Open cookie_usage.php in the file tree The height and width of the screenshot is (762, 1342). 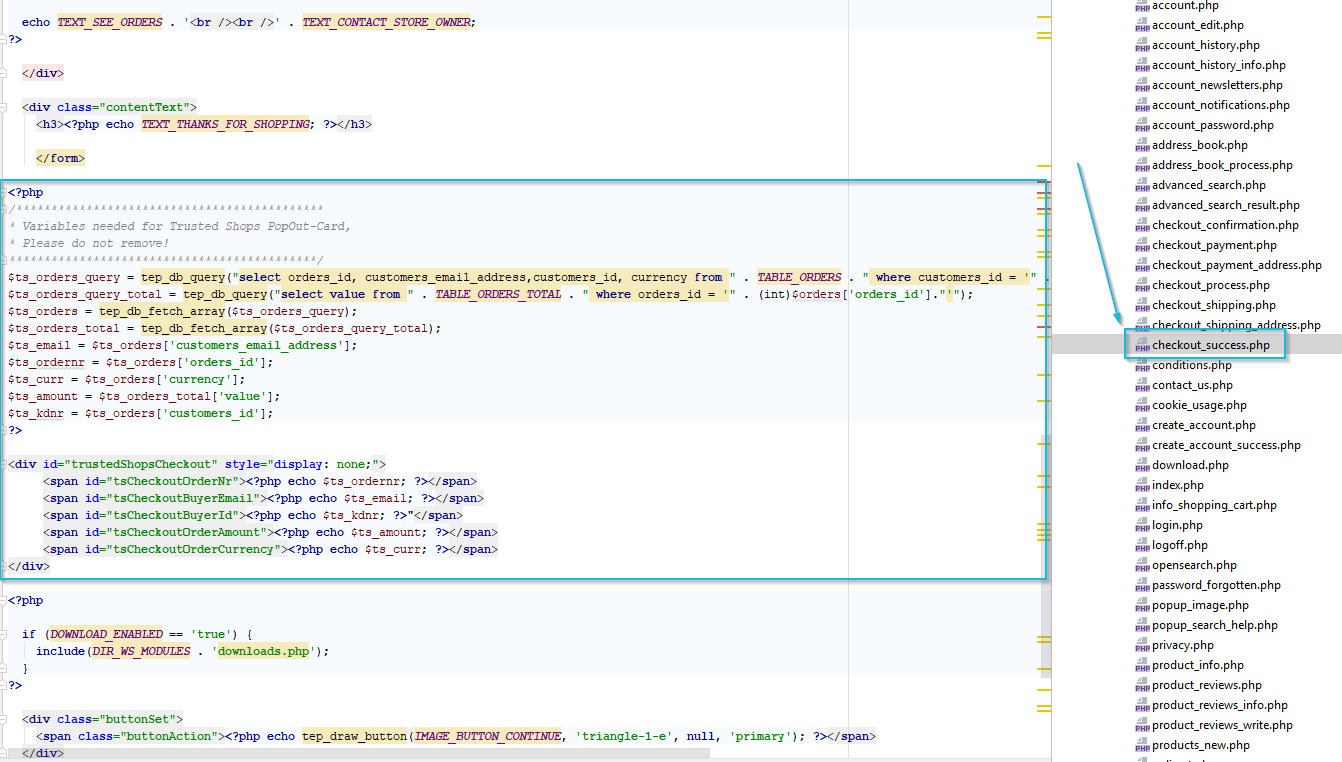coord(1199,405)
